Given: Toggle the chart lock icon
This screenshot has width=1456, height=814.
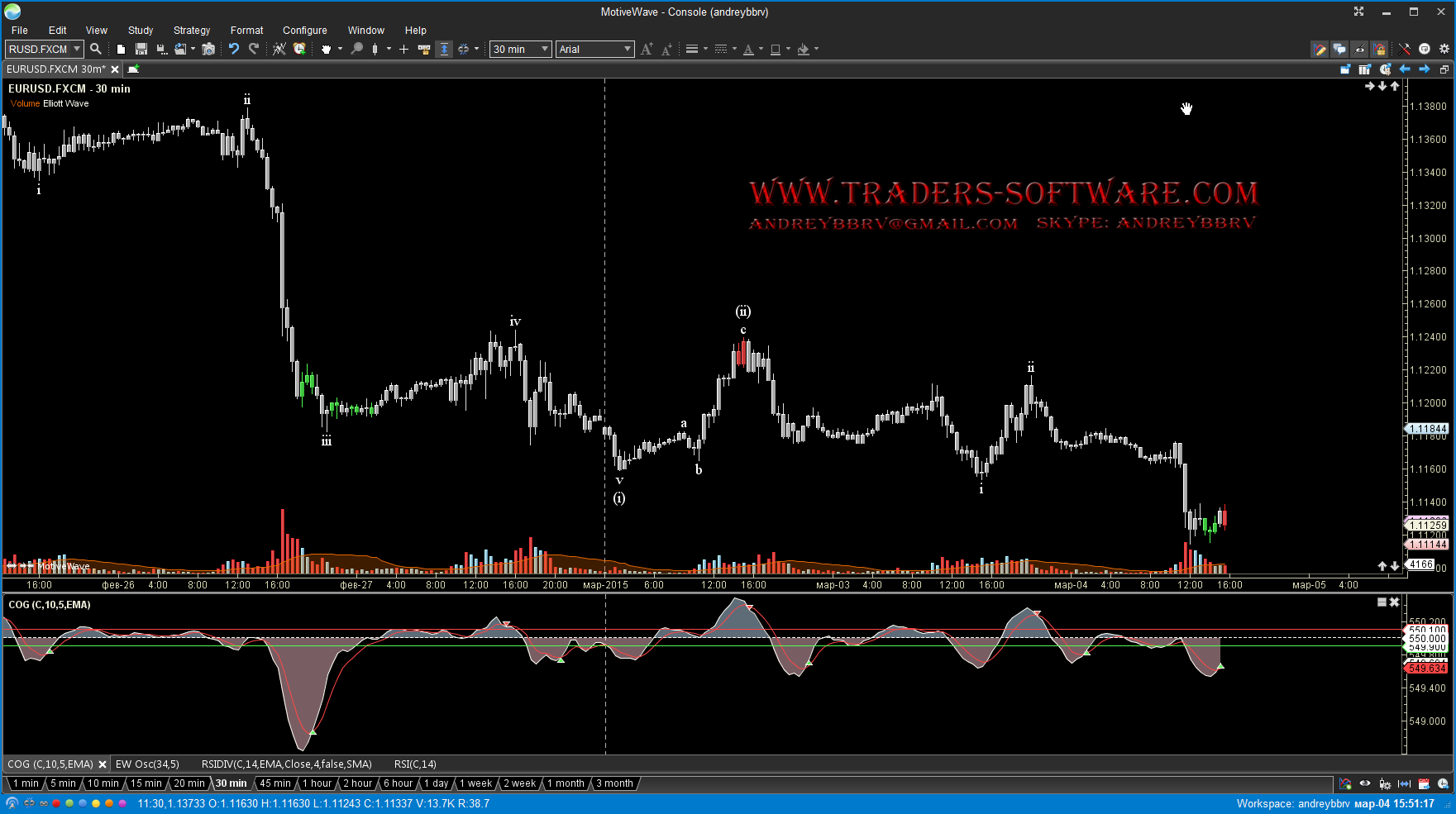Looking at the screenshot, I should 1380,50.
